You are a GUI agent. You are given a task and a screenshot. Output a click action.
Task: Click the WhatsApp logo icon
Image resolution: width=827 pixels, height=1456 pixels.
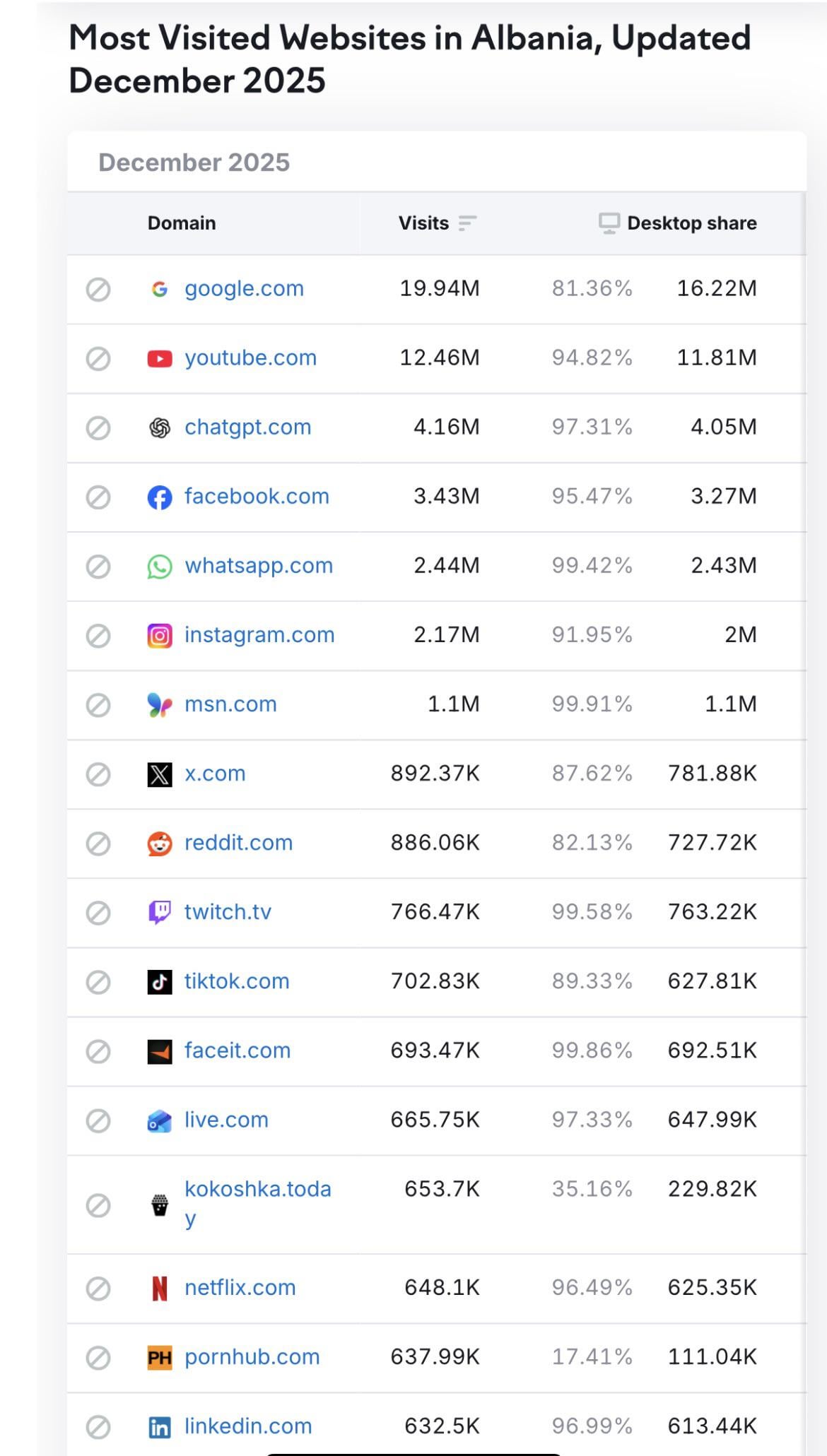tap(160, 567)
